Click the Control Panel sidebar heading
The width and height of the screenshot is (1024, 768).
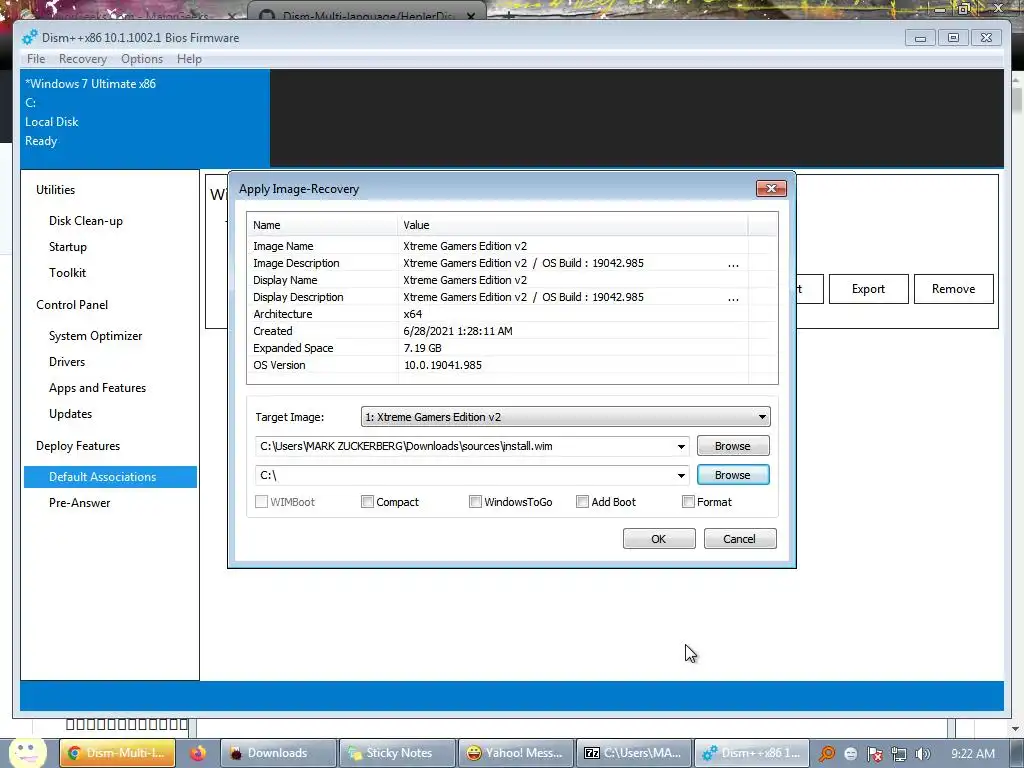click(72, 304)
